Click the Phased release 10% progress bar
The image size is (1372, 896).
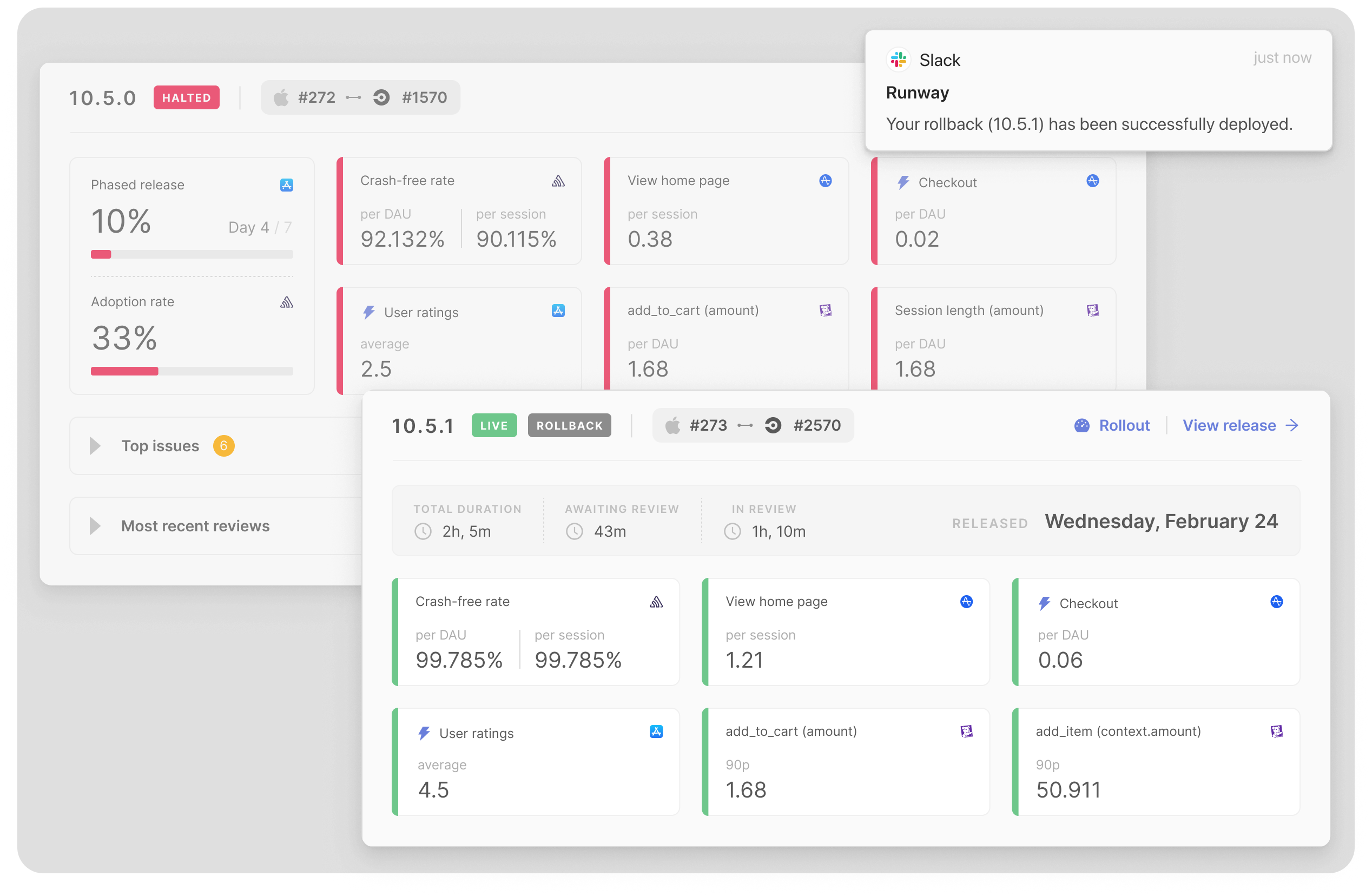tap(192, 254)
